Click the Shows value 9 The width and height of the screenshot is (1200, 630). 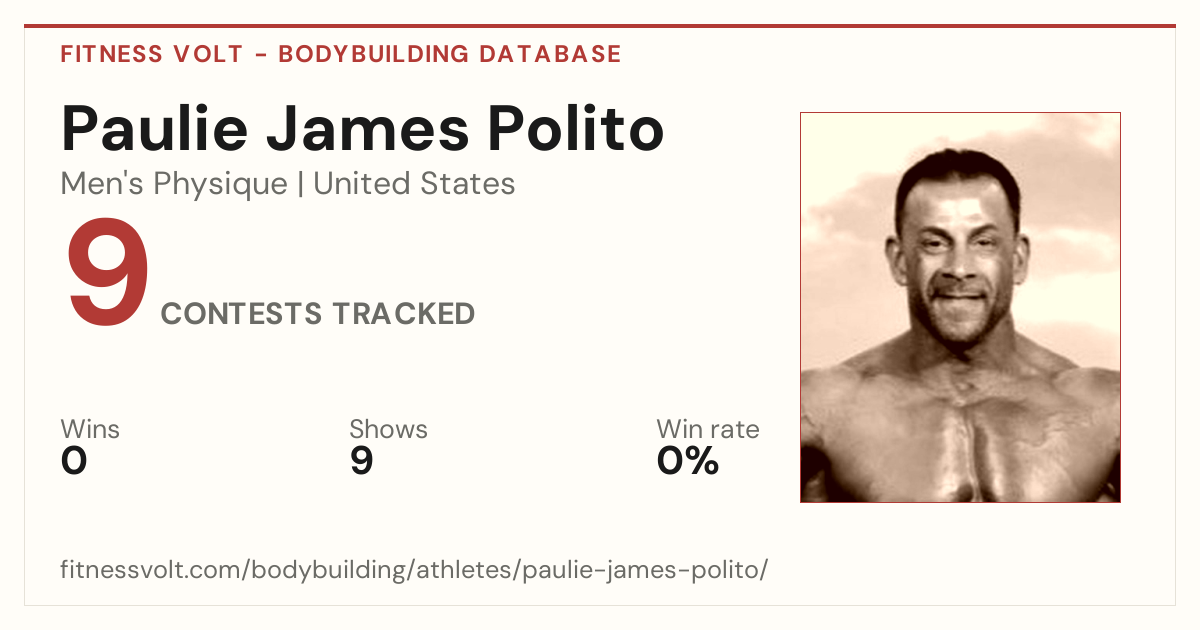click(x=361, y=461)
